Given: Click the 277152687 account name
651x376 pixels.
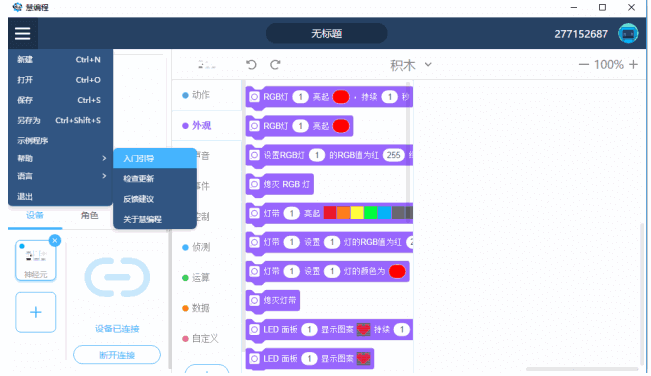Looking at the screenshot, I should [x=581, y=34].
